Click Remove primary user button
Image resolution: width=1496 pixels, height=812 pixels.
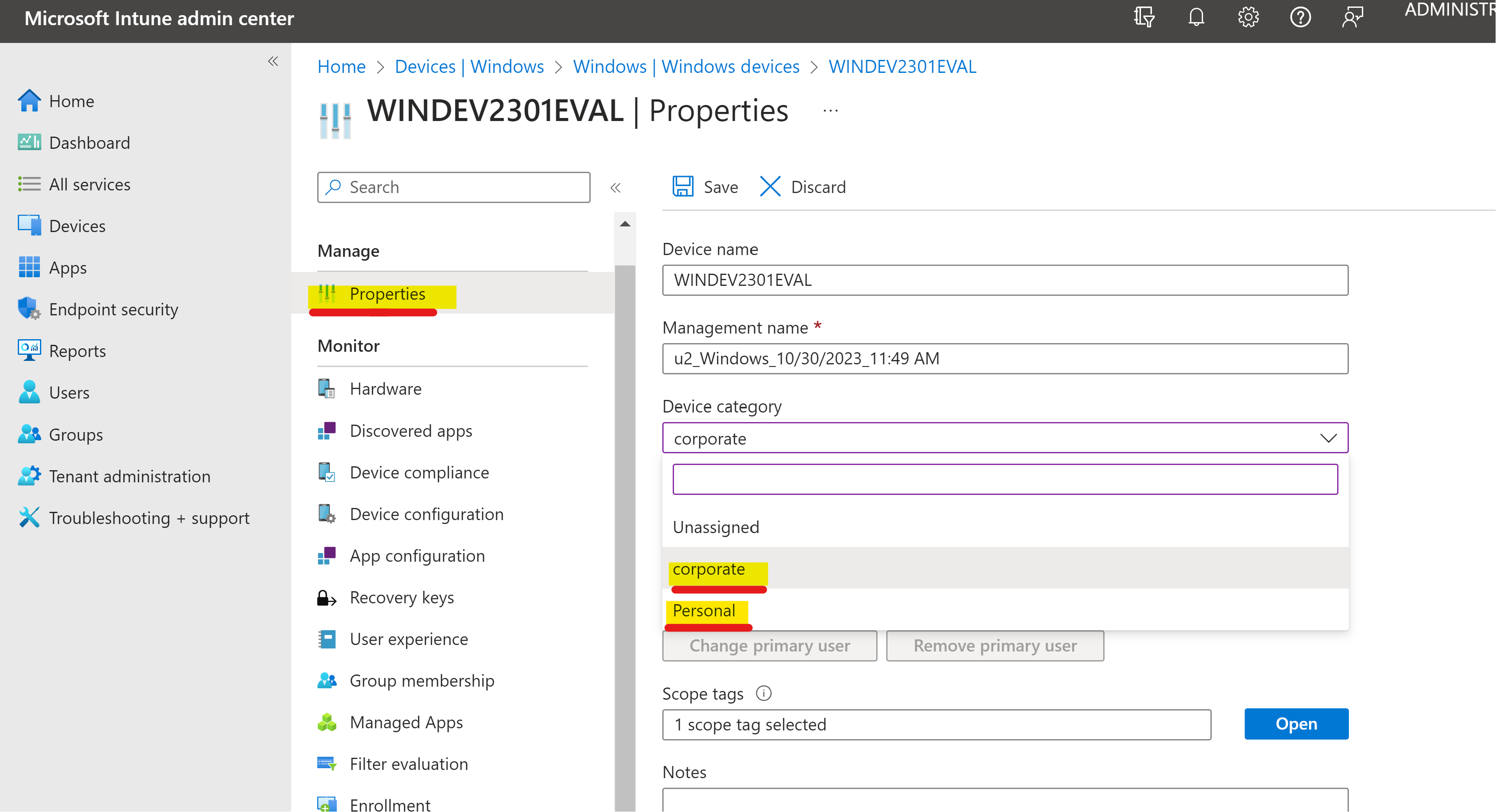tap(995, 645)
